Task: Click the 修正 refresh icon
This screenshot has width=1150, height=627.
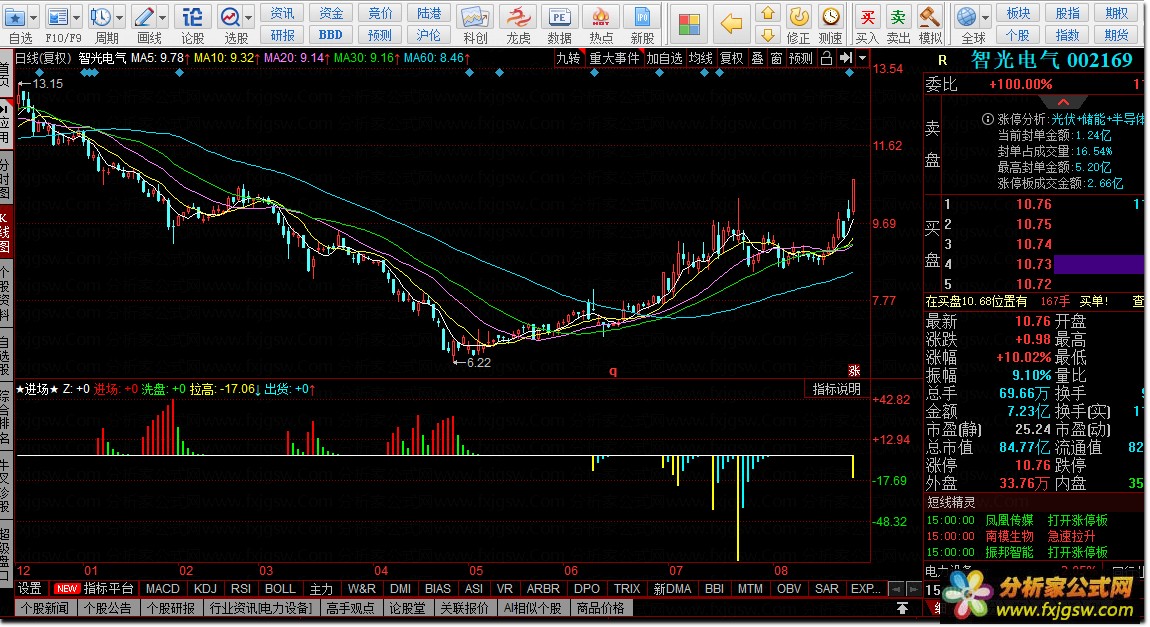Action: coord(799,16)
